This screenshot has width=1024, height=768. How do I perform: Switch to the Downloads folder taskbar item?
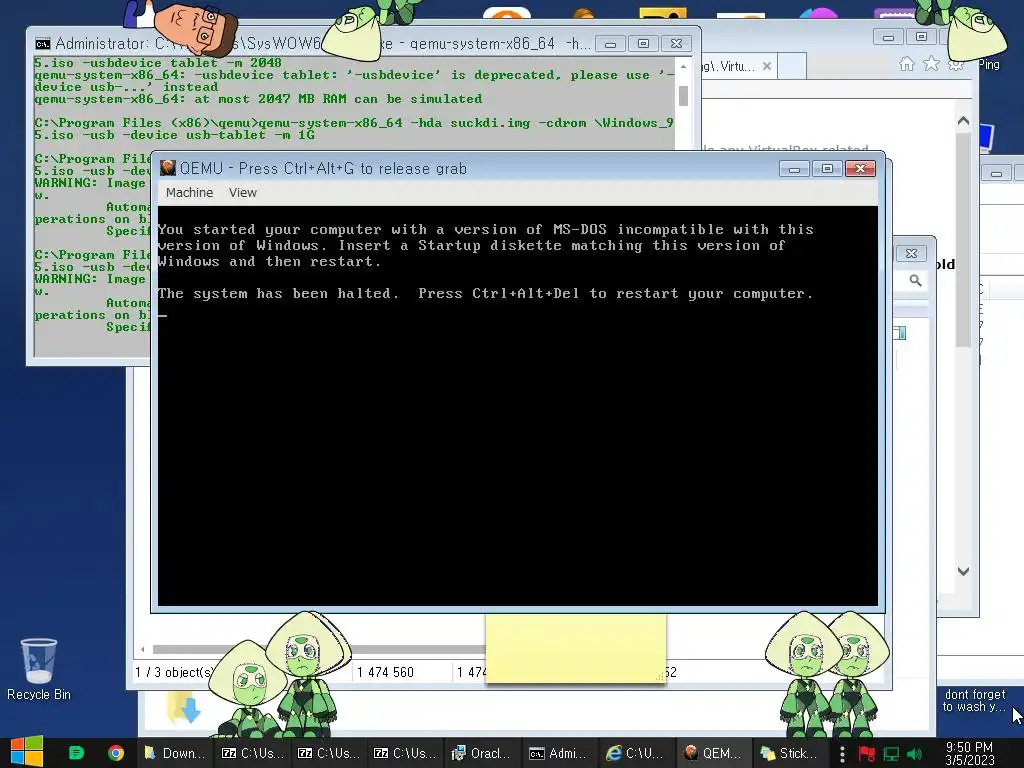pos(174,753)
